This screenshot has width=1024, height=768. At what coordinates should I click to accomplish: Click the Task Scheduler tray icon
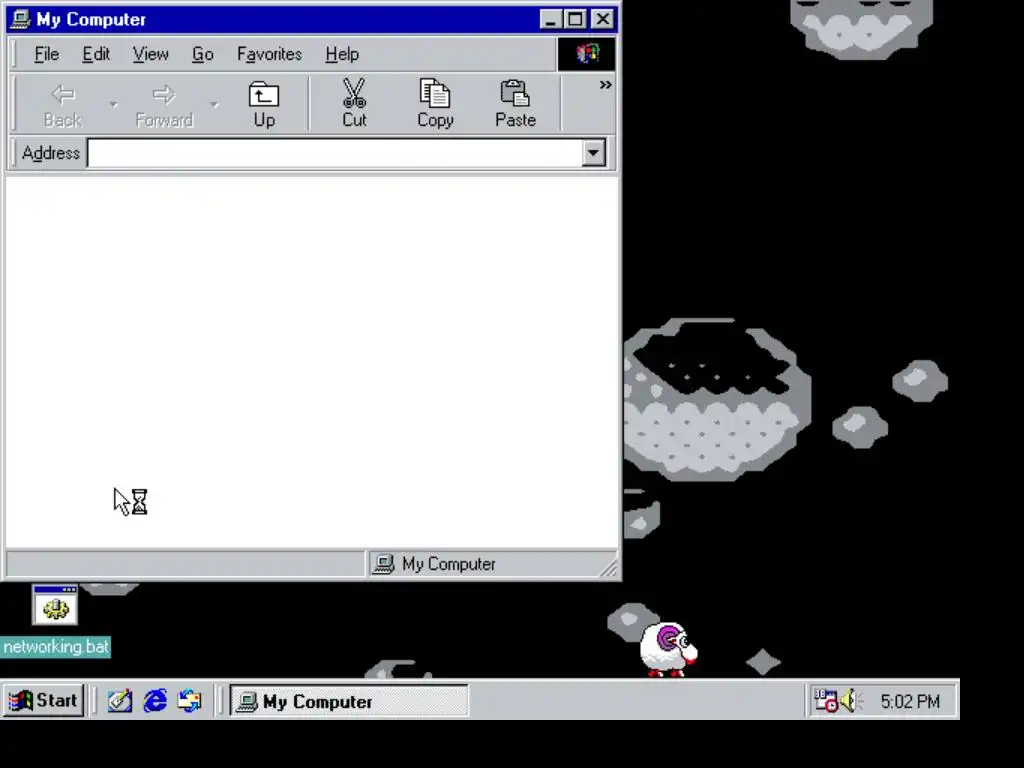click(x=825, y=701)
